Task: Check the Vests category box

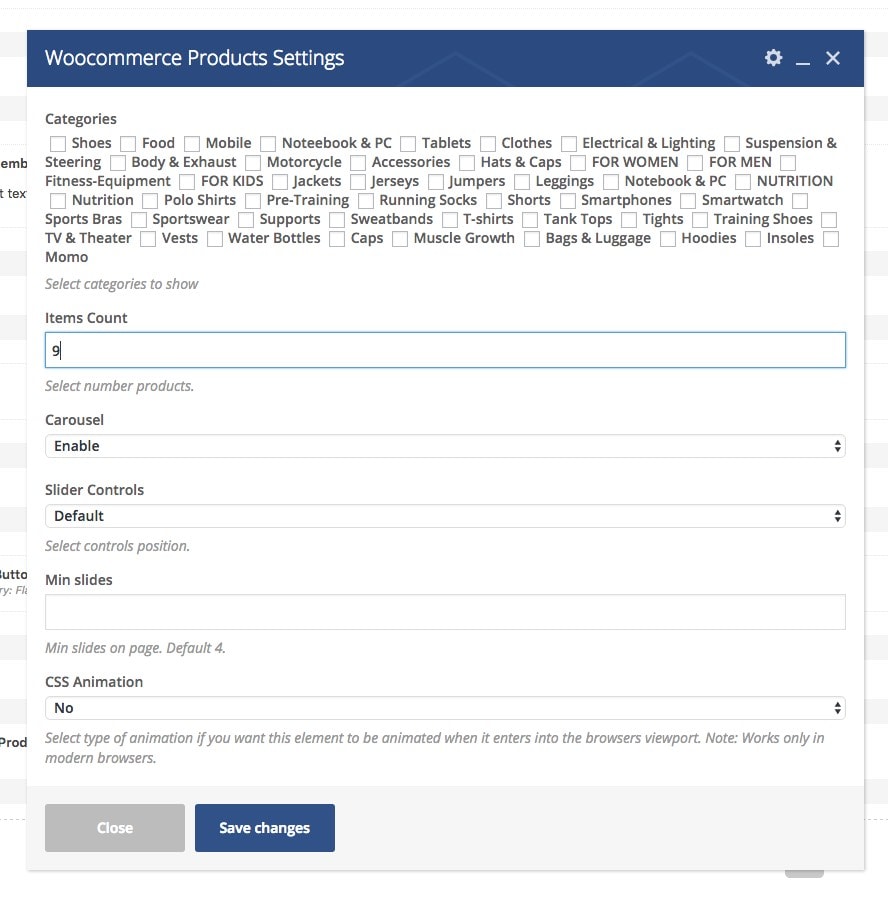Action: pyautogui.click(x=147, y=239)
